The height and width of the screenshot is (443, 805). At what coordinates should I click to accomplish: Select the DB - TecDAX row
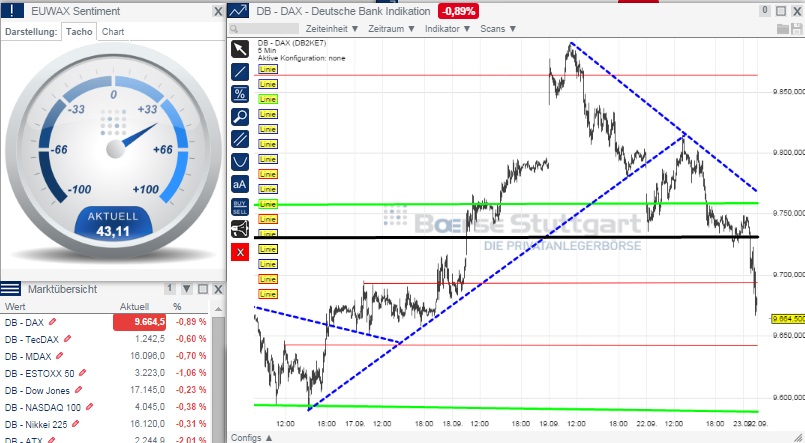pyautogui.click(x=105, y=339)
